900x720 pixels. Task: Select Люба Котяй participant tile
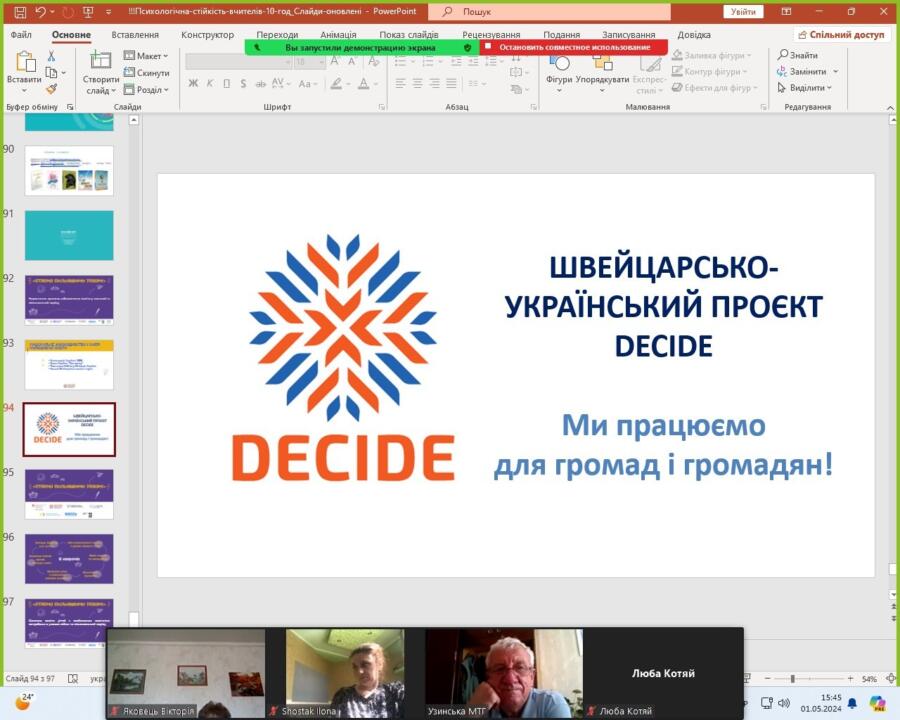(x=663, y=673)
